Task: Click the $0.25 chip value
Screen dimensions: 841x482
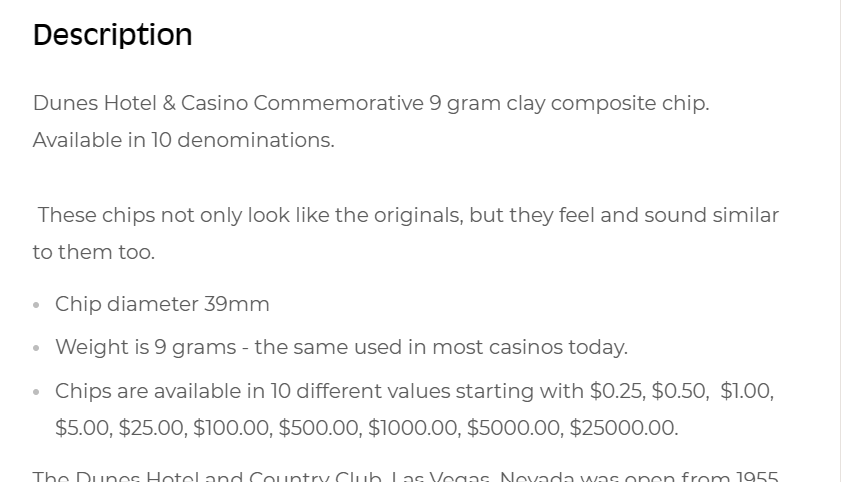Action: coord(617,391)
